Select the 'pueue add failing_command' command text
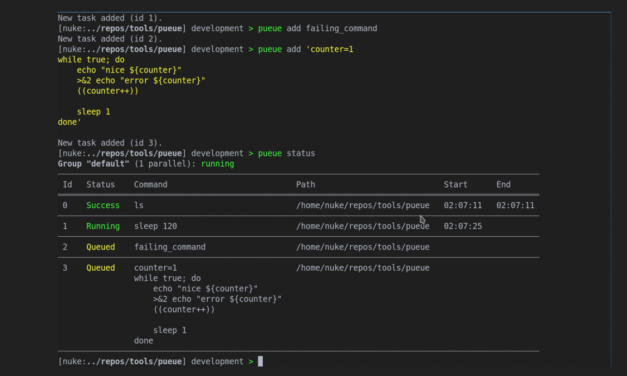 tap(317, 28)
